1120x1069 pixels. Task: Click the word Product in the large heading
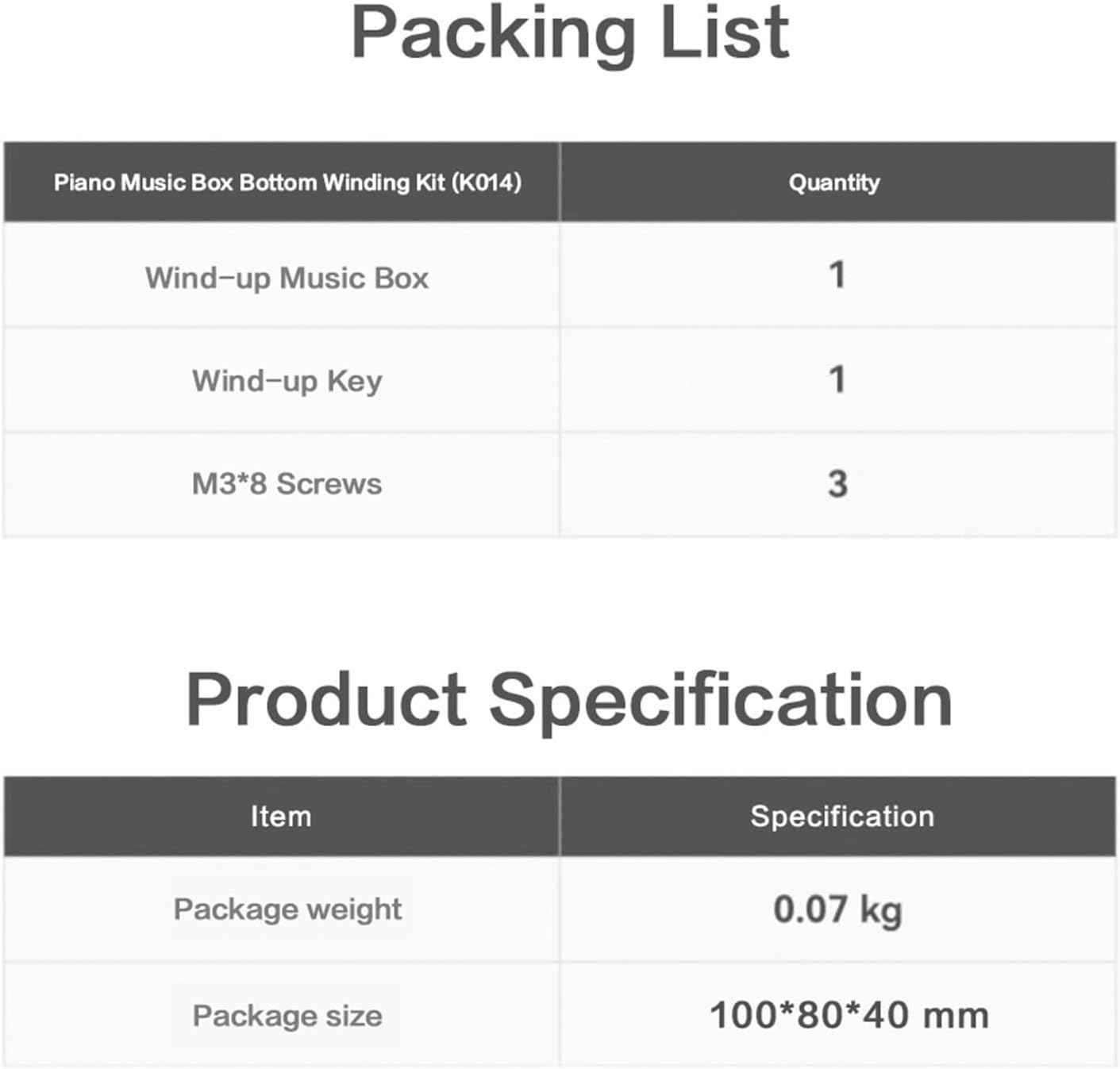(326, 700)
